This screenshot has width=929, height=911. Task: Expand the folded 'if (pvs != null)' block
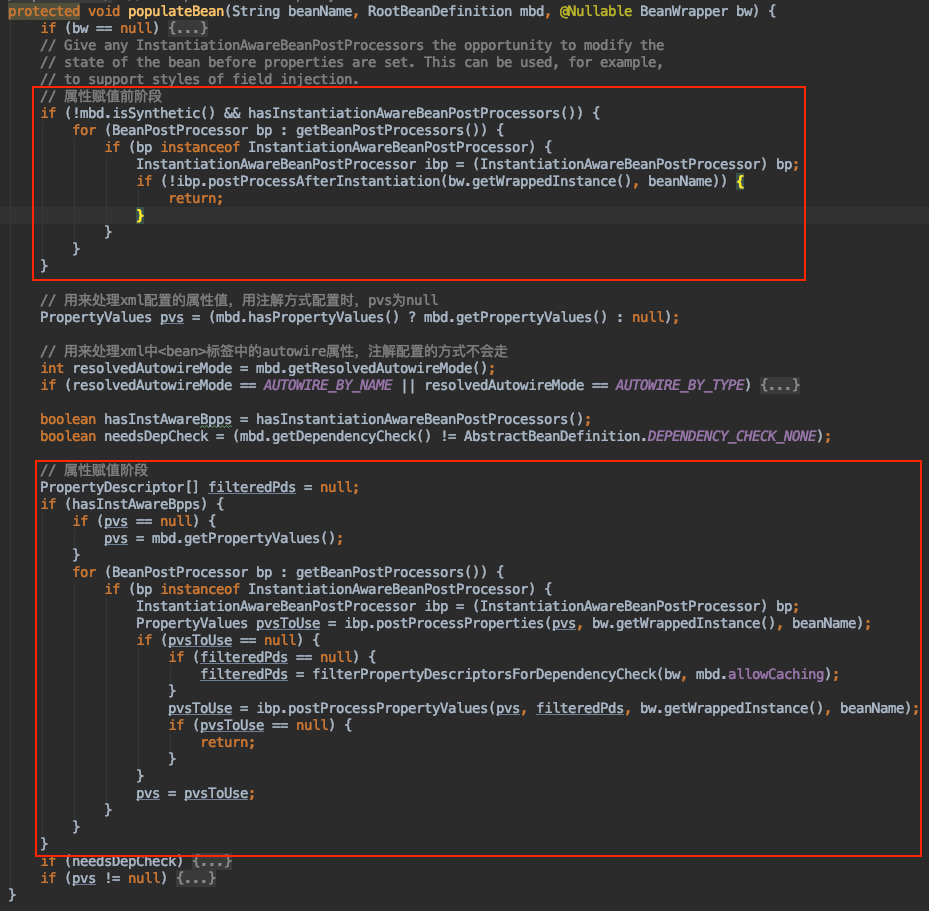(x=196, y=878)
